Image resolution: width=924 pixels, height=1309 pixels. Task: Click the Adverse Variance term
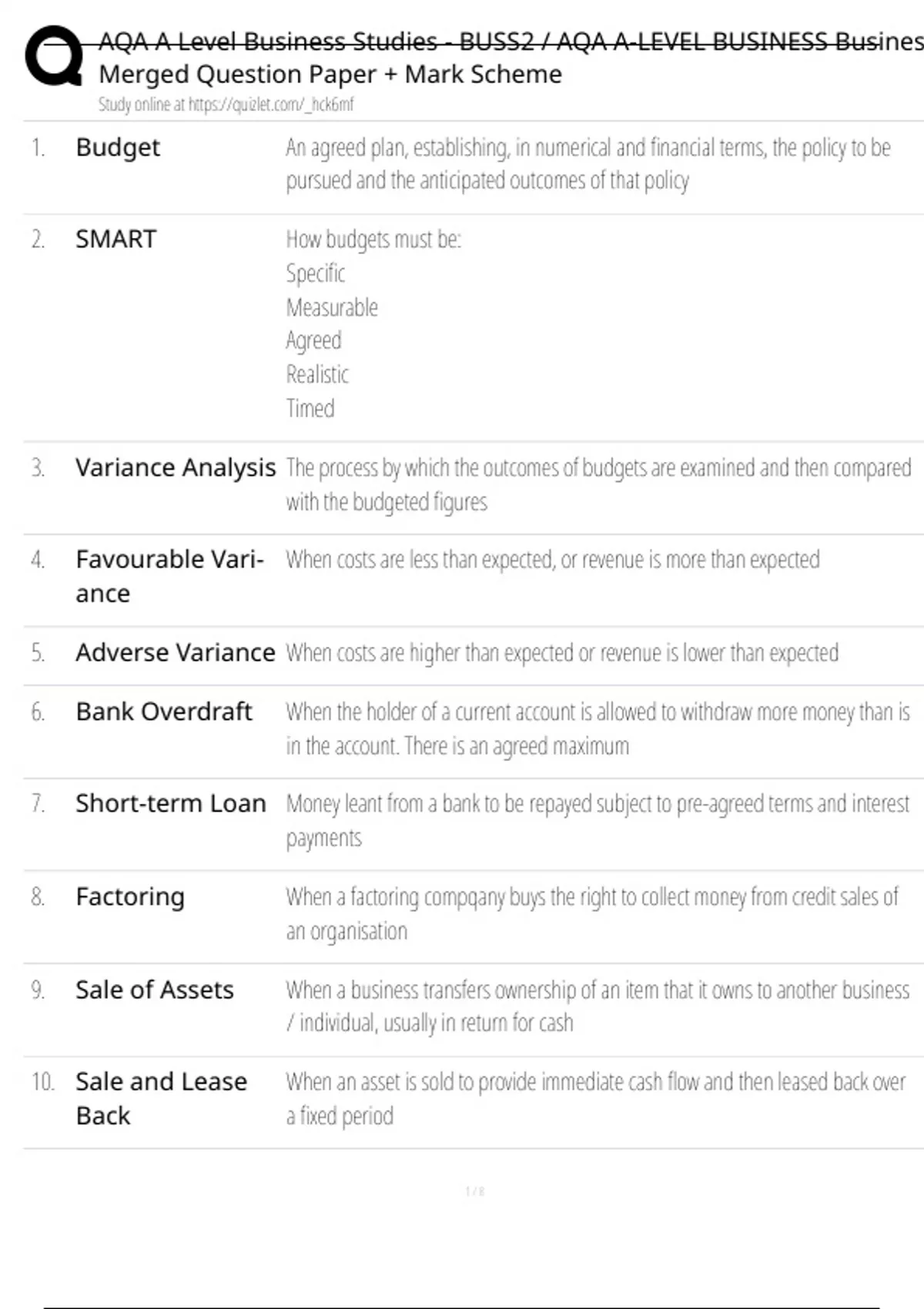click(x=175, y=652)
